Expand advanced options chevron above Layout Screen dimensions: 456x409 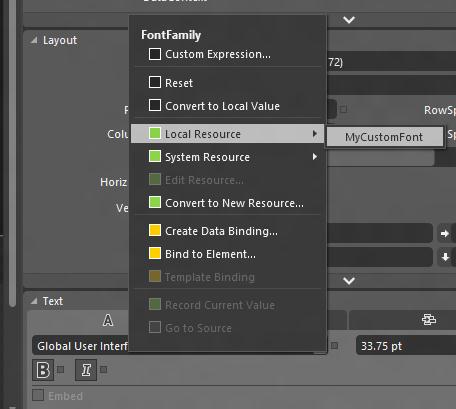[349, 20]
